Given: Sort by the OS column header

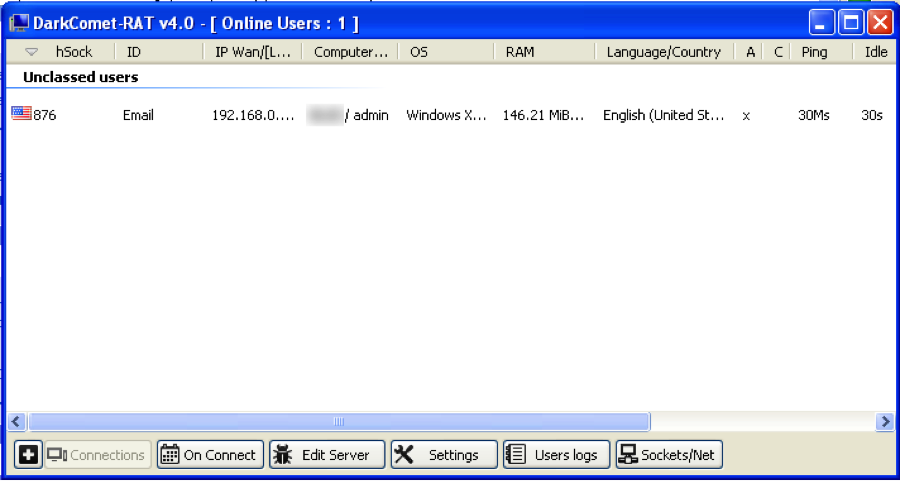Looking at the screenshot, I should point(418,52).
